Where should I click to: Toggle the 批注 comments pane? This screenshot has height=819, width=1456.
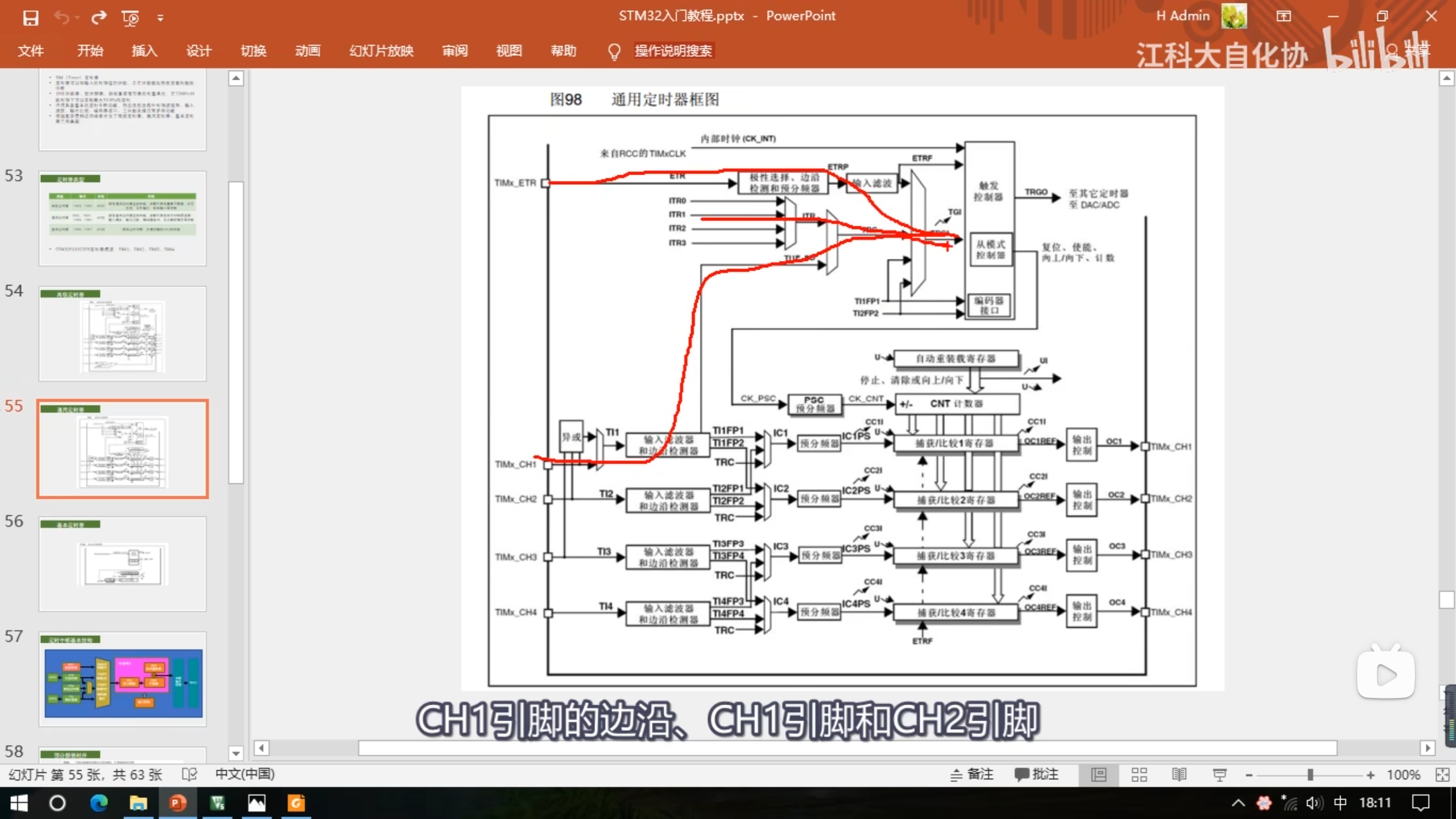coord(1036,775)
